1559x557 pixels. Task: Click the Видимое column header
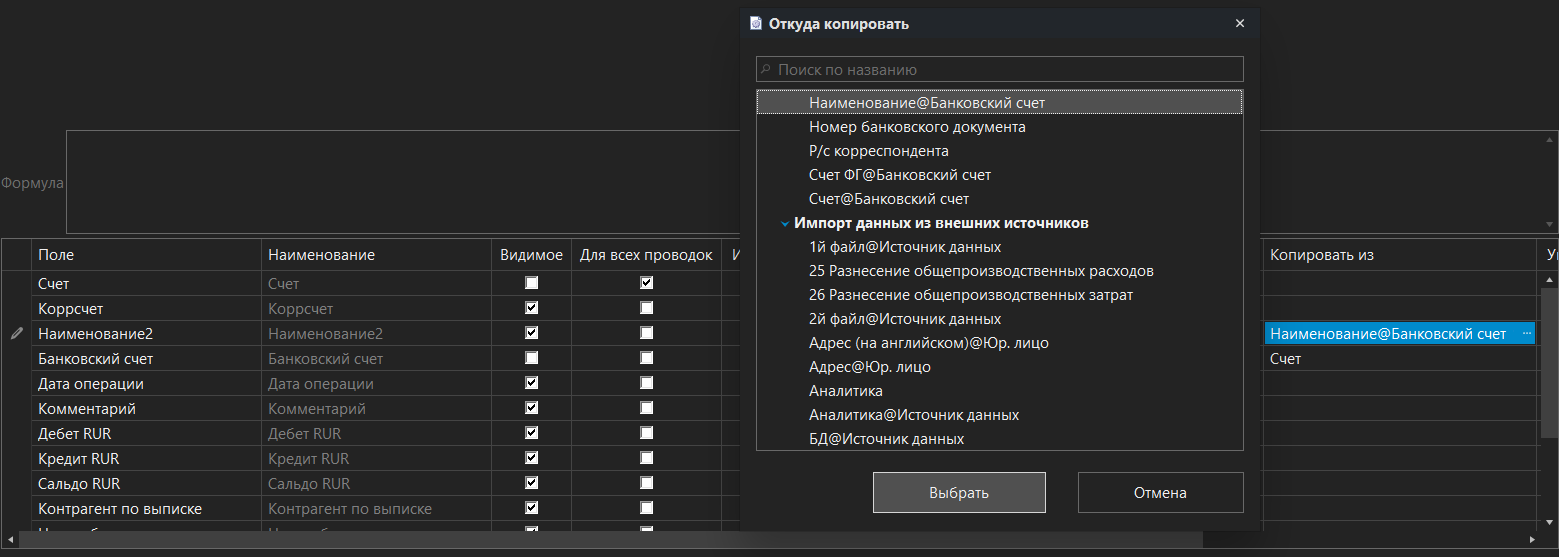[532, 255]
